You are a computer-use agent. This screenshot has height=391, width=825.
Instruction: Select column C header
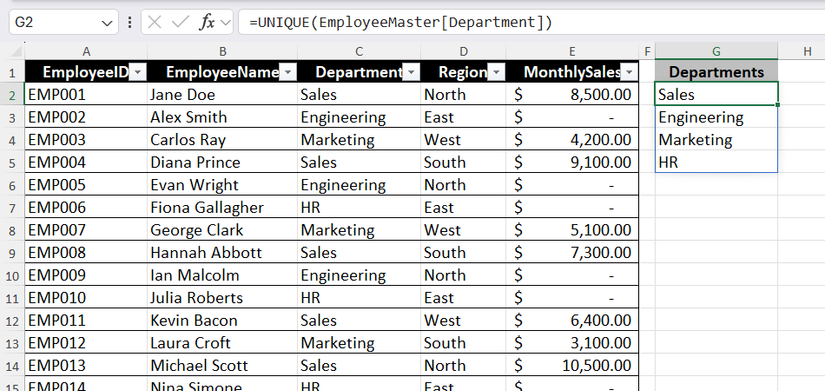pos(359,51)
